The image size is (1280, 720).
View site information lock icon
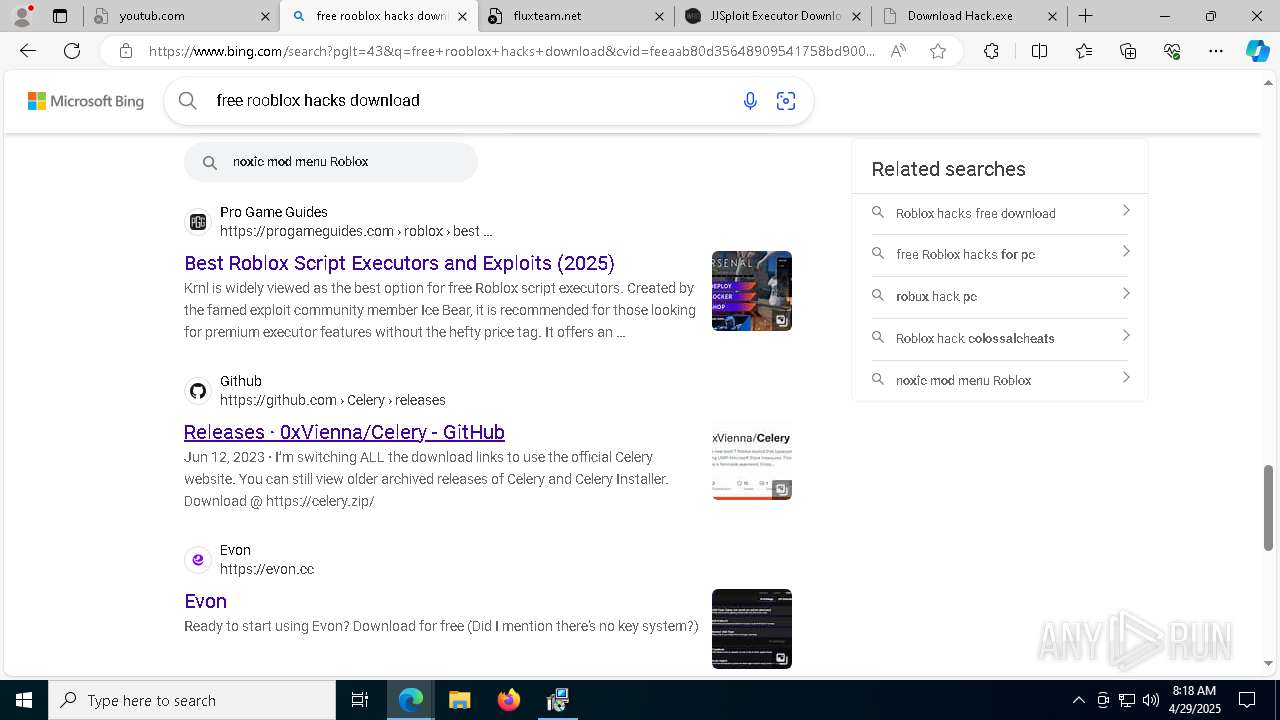(125, 51)
